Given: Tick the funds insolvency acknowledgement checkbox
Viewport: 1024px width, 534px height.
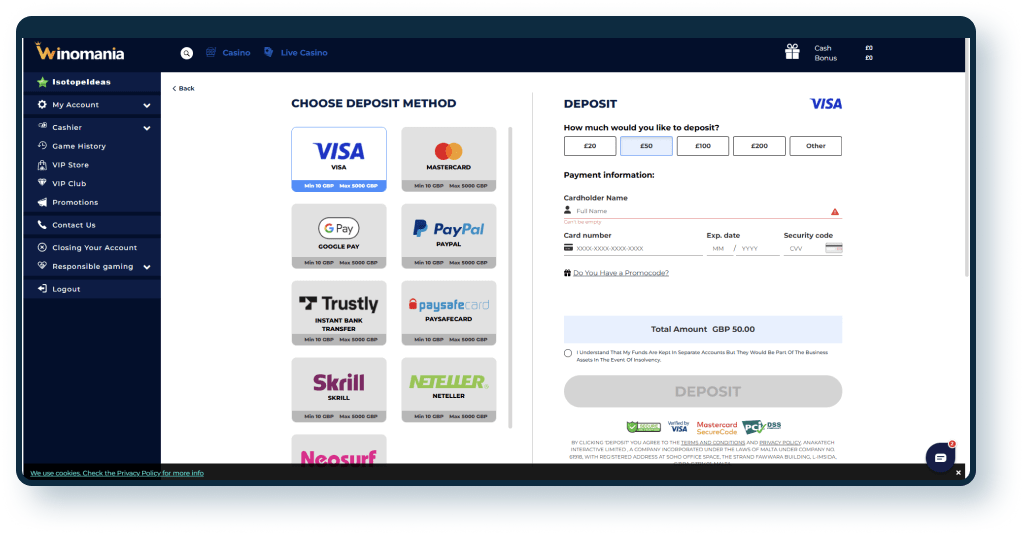Looking at the screenshot, I should [568, 353].
